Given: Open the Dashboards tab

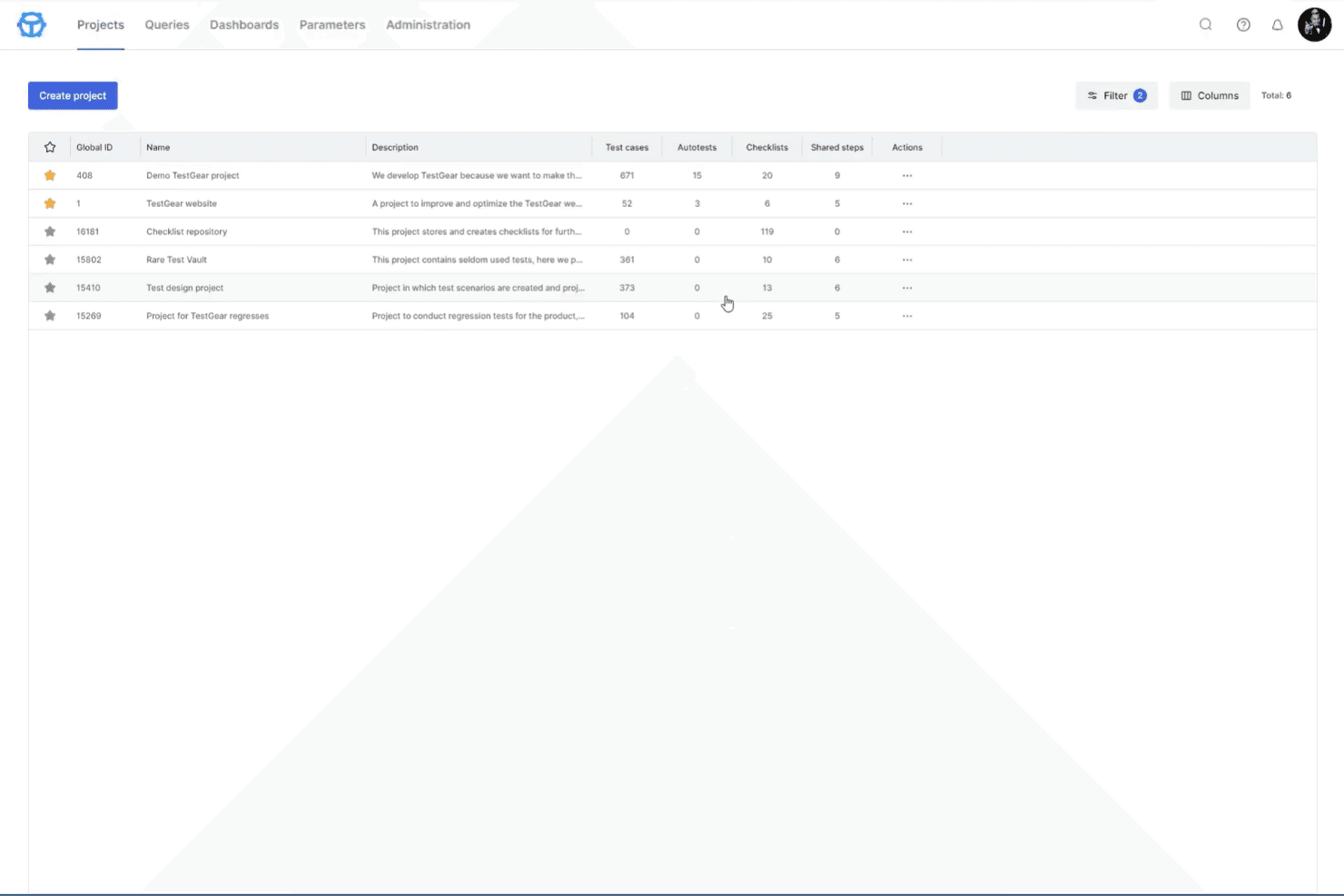Looking at the screenshot, I should [244, 25].
